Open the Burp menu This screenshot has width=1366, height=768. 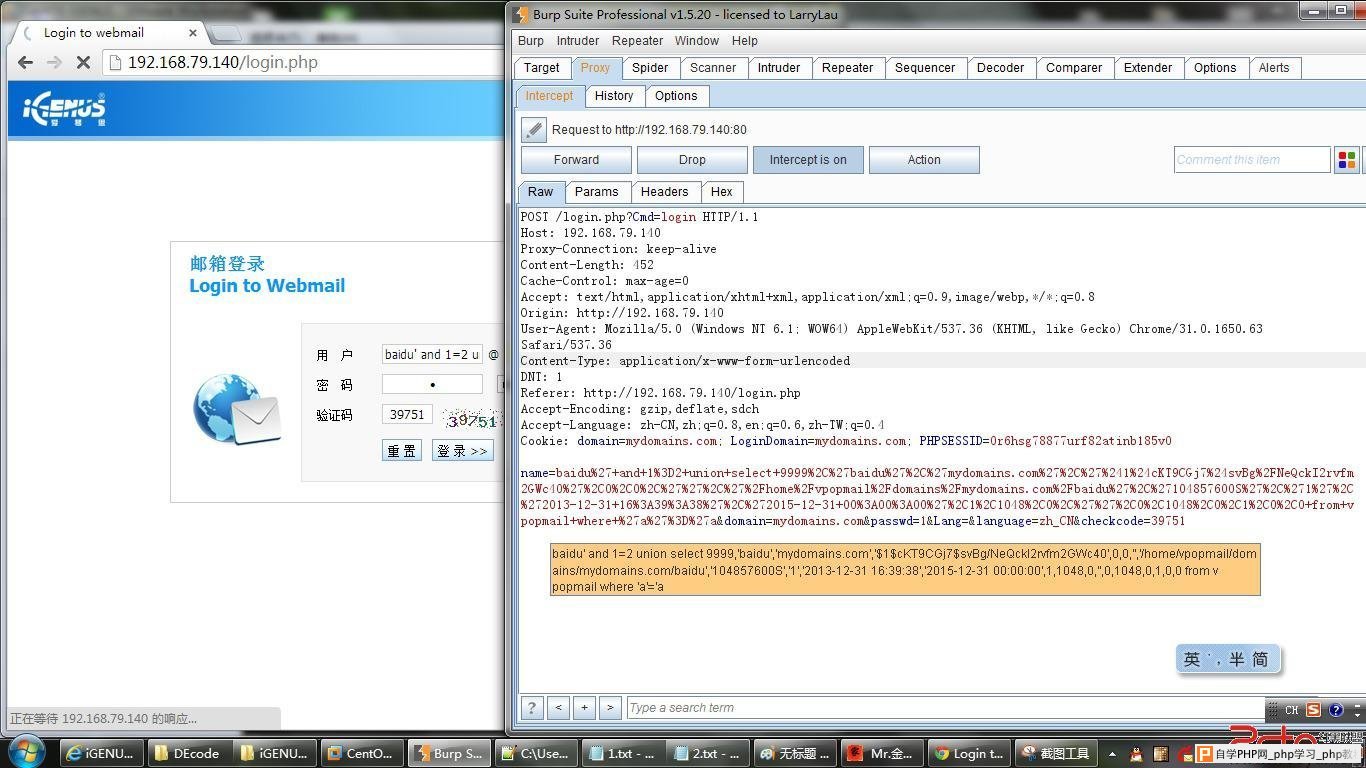(531, 41)
